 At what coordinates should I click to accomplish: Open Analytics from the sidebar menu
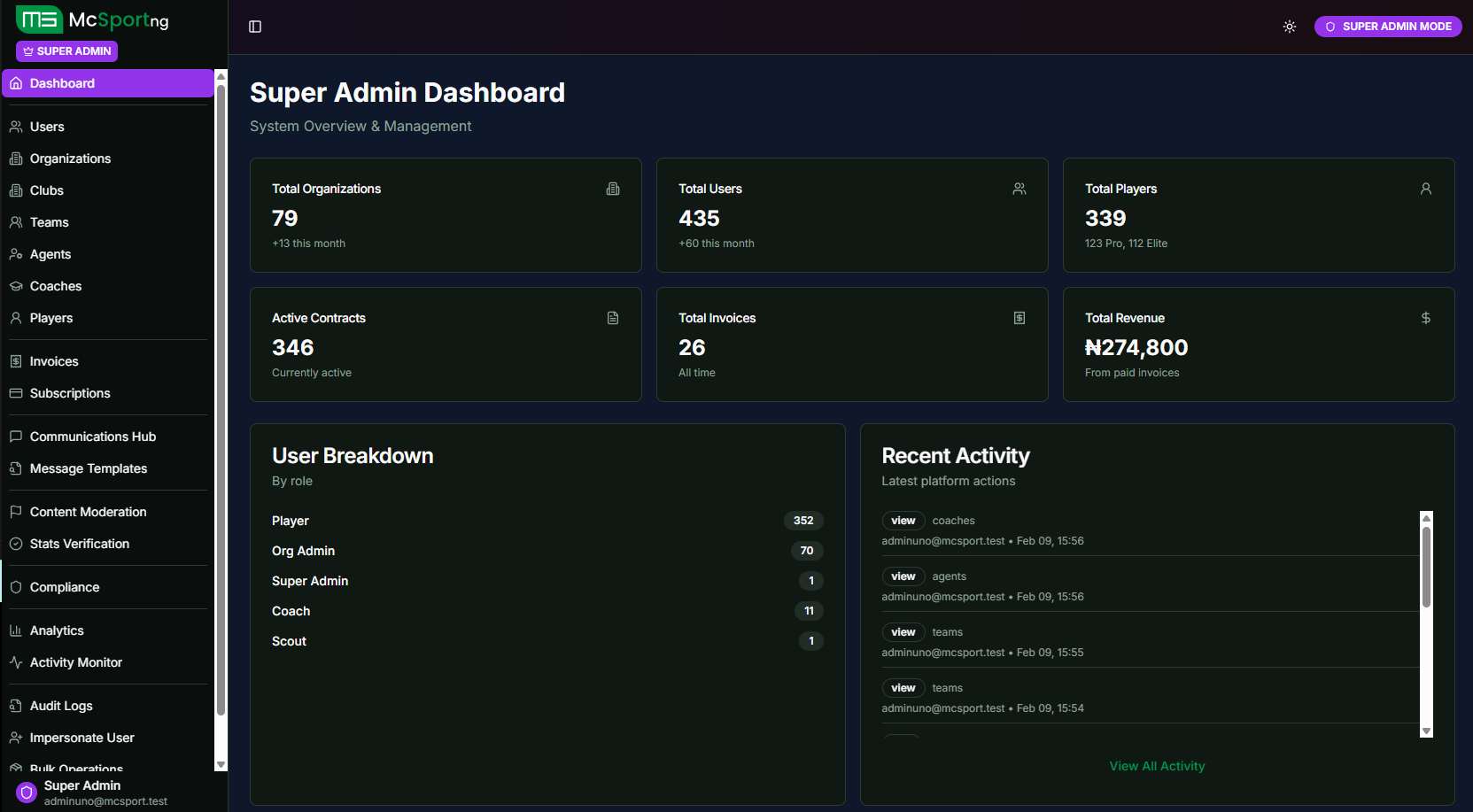[x=57, y=630]
